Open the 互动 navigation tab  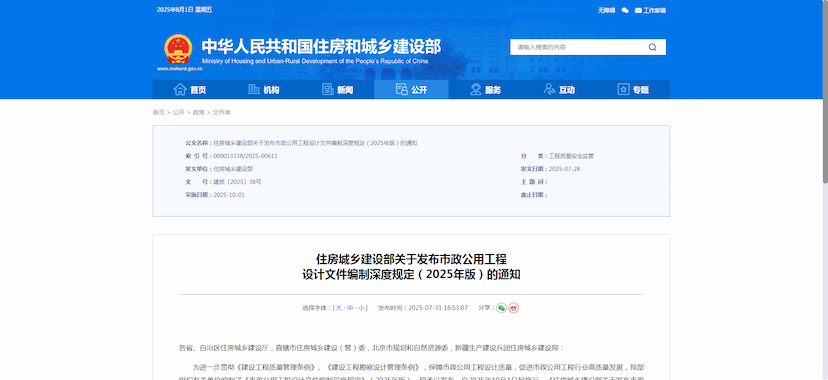(559, 90)
